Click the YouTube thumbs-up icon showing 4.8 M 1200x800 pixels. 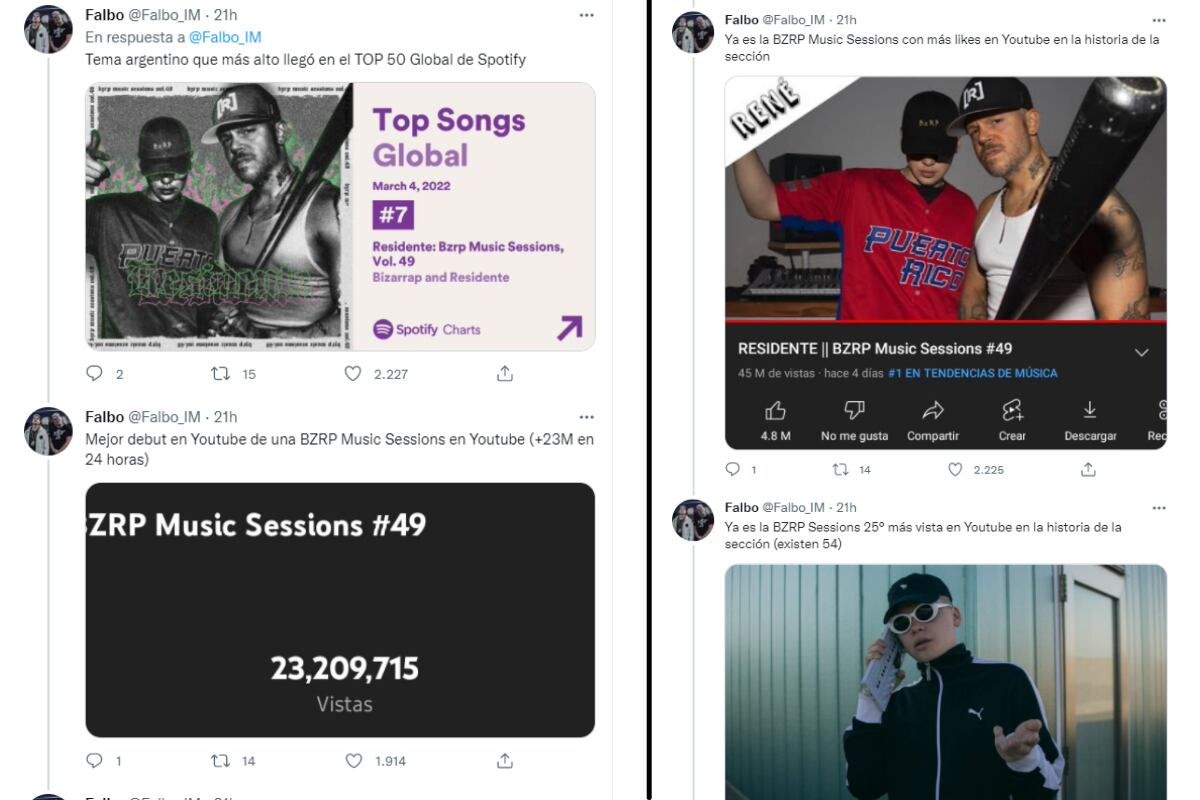tap(776, 411)
